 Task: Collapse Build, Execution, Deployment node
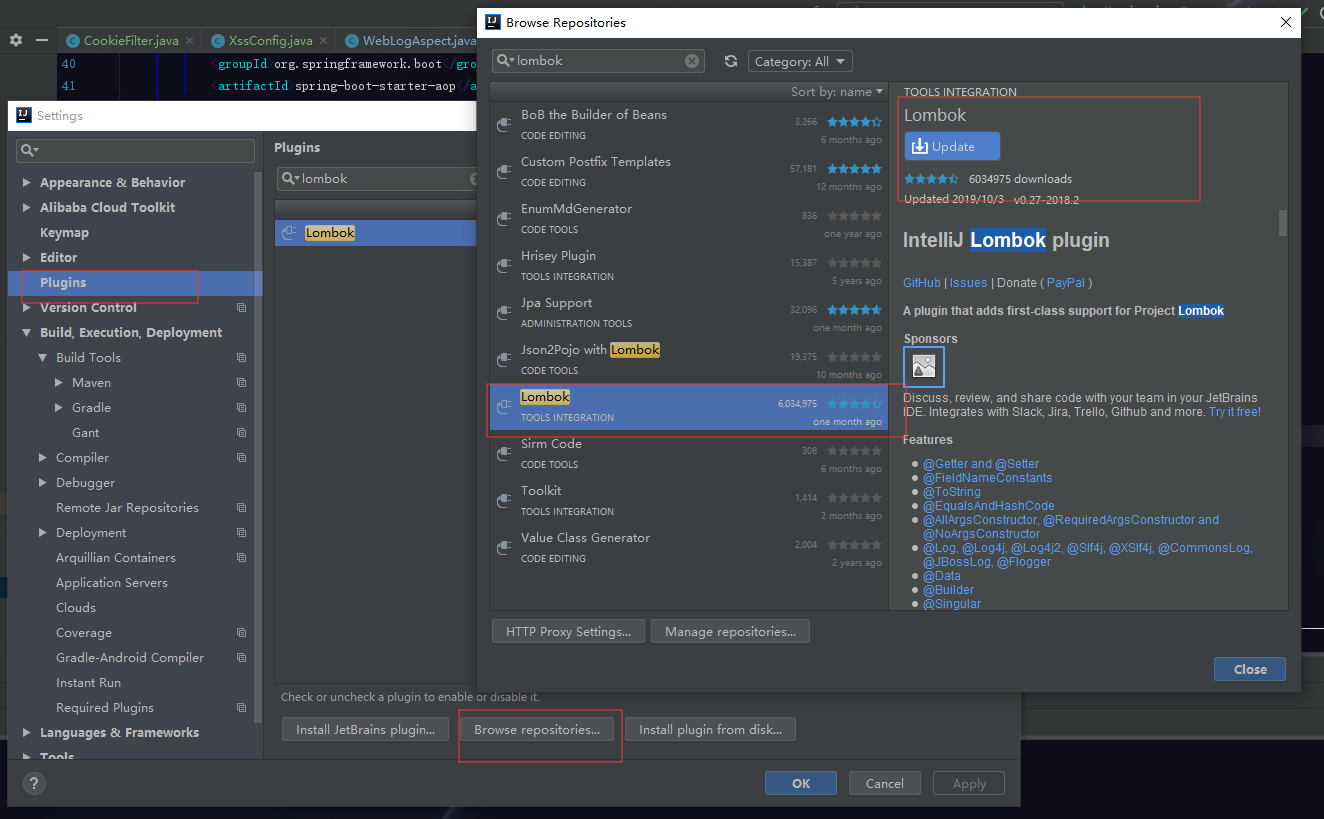[27, 333]
